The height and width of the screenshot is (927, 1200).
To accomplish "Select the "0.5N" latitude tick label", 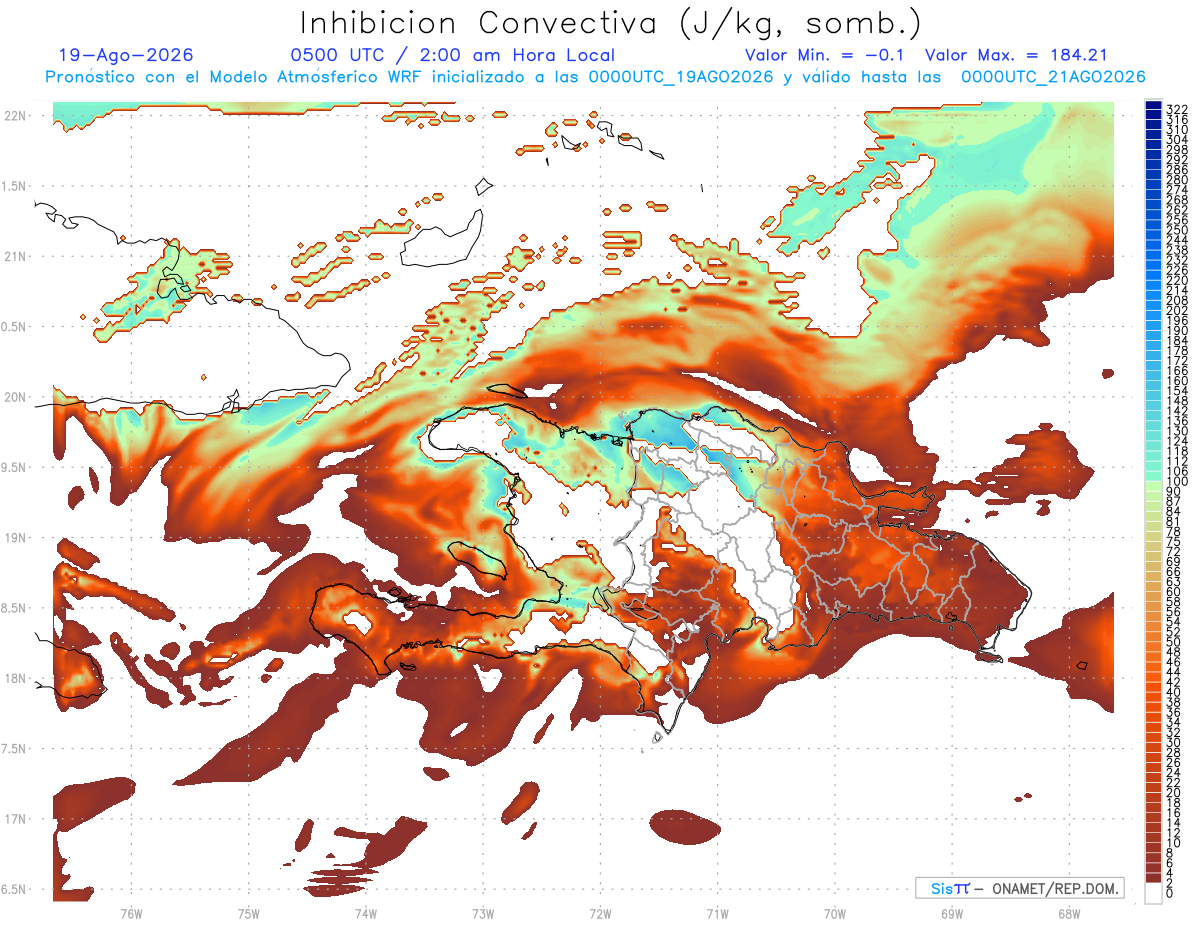I will point(15,327).
